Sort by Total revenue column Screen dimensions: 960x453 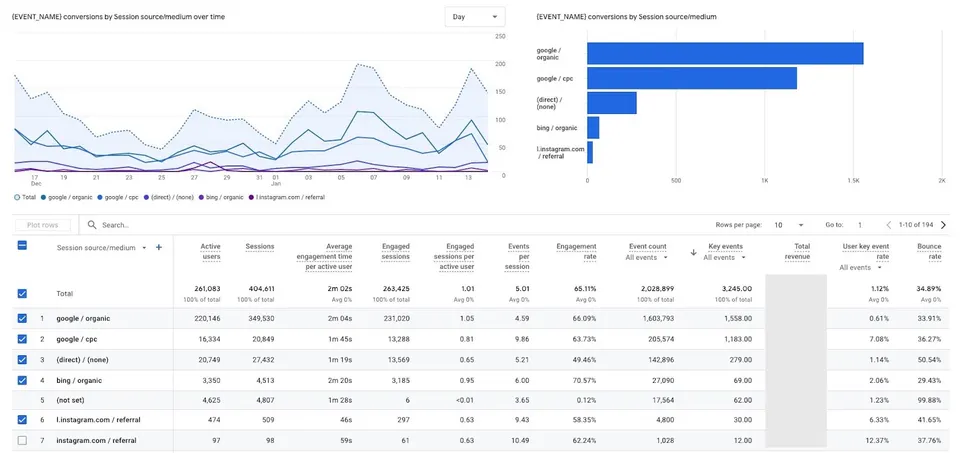[799, 252]
